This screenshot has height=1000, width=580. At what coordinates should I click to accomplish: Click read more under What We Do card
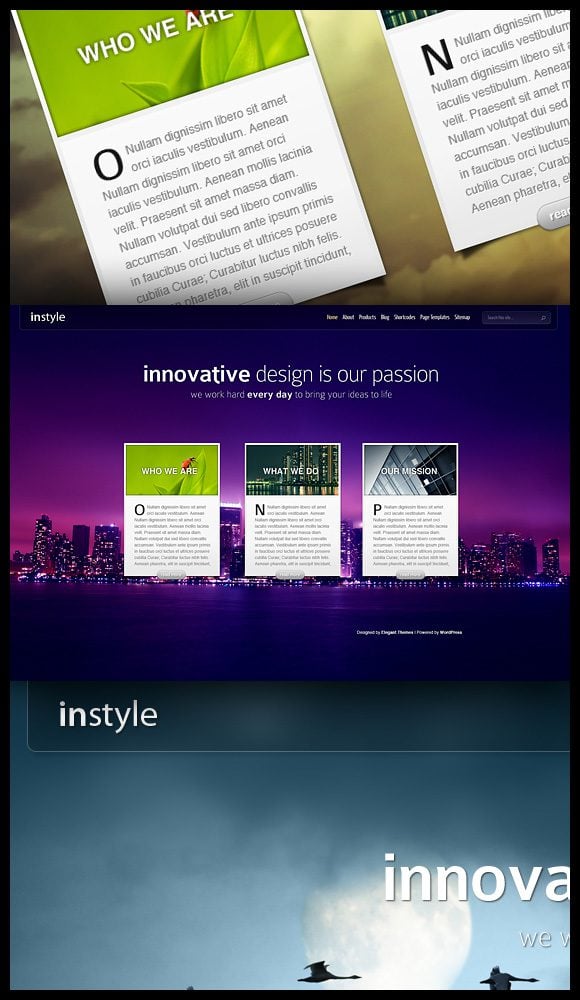[290, 575]
